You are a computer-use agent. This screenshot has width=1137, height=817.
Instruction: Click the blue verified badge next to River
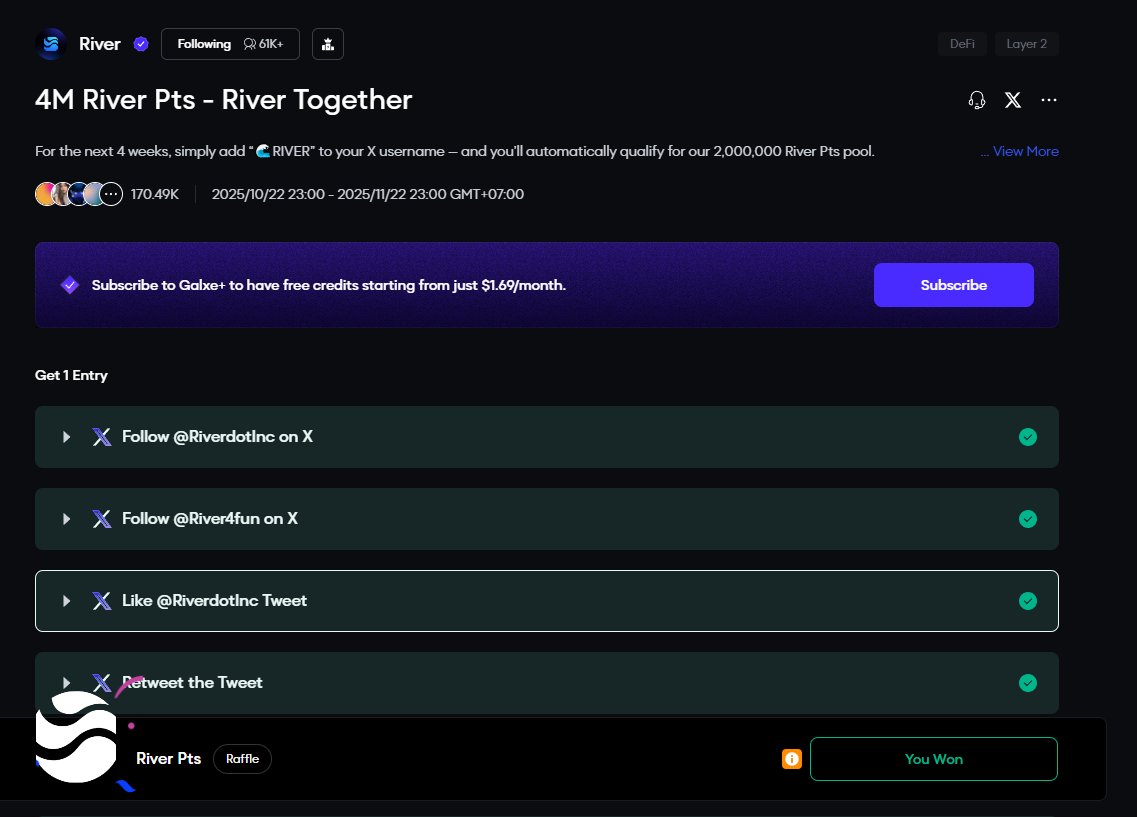coord(141,44)
